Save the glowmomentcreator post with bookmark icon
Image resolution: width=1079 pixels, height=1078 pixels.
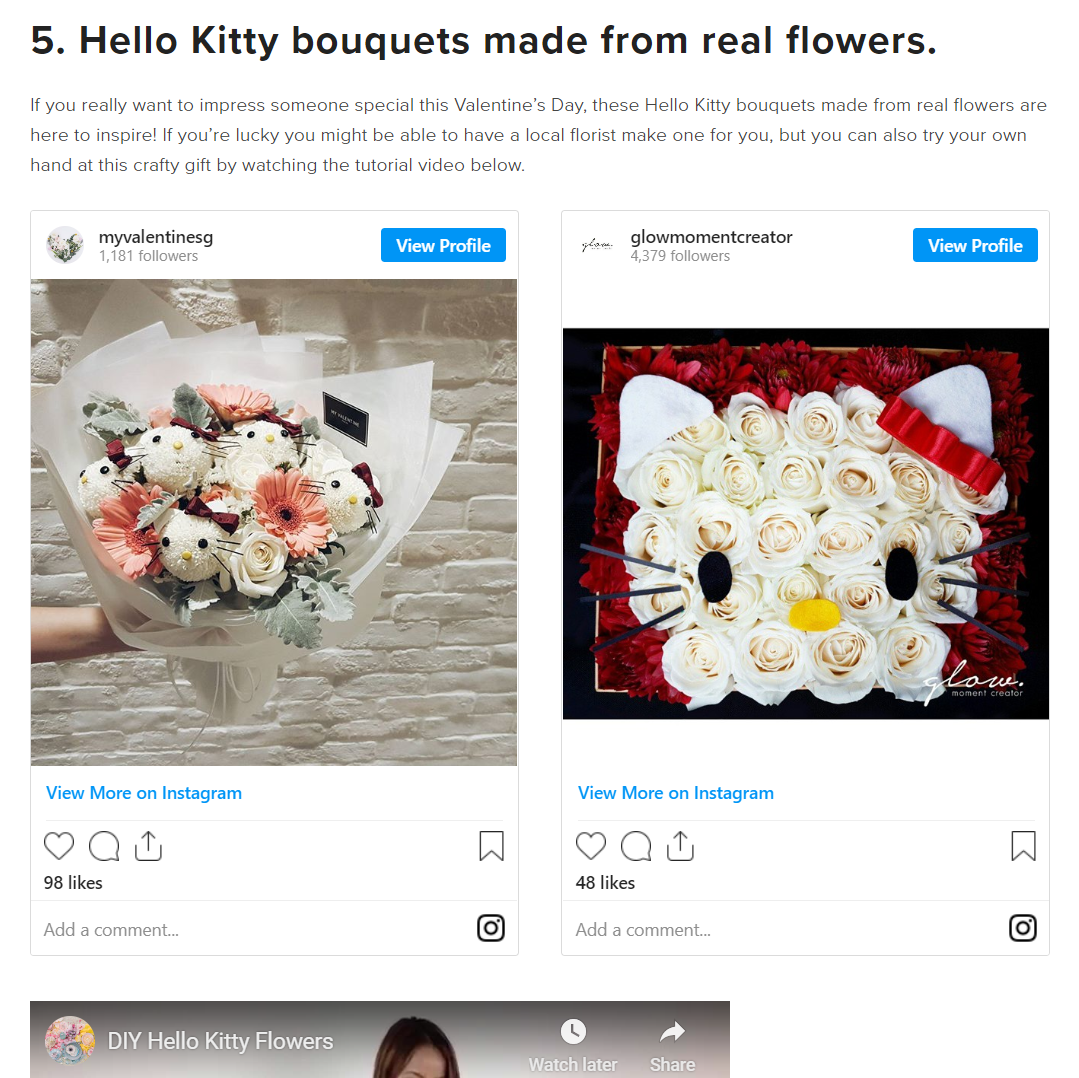click(x=1023, y=846)
